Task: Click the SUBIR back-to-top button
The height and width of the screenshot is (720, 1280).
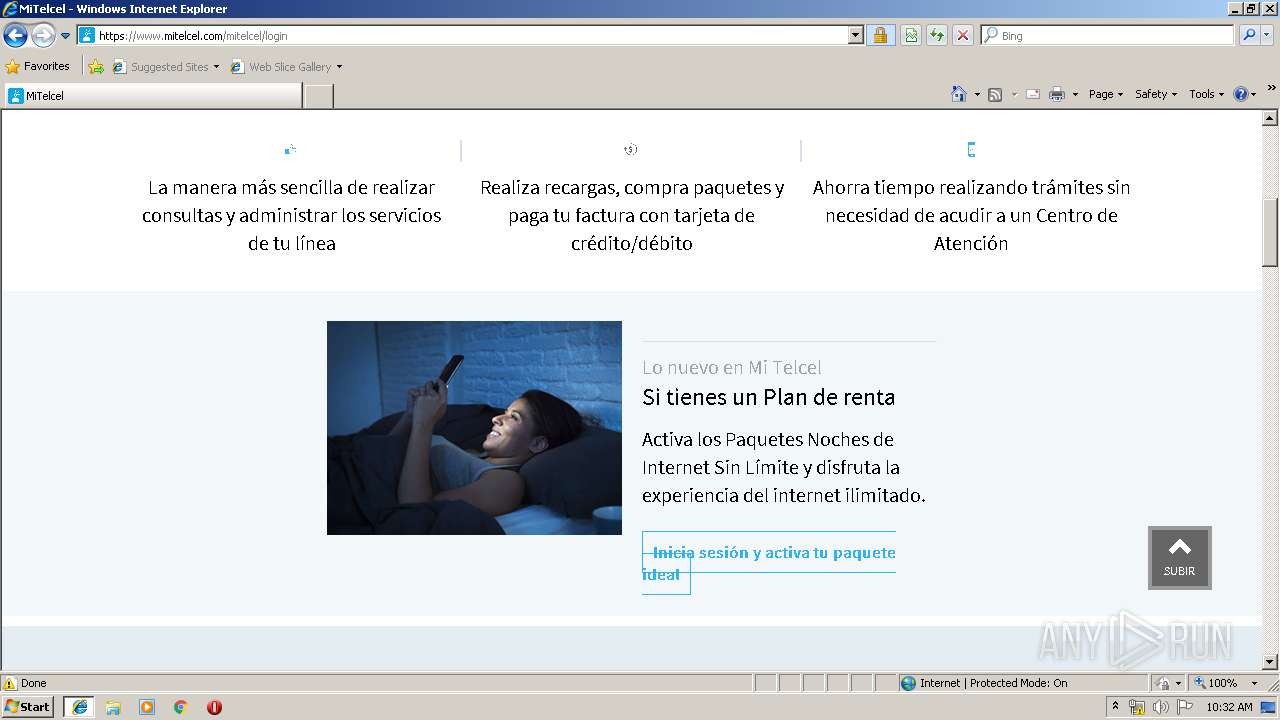Action: tap(1180, 557)
